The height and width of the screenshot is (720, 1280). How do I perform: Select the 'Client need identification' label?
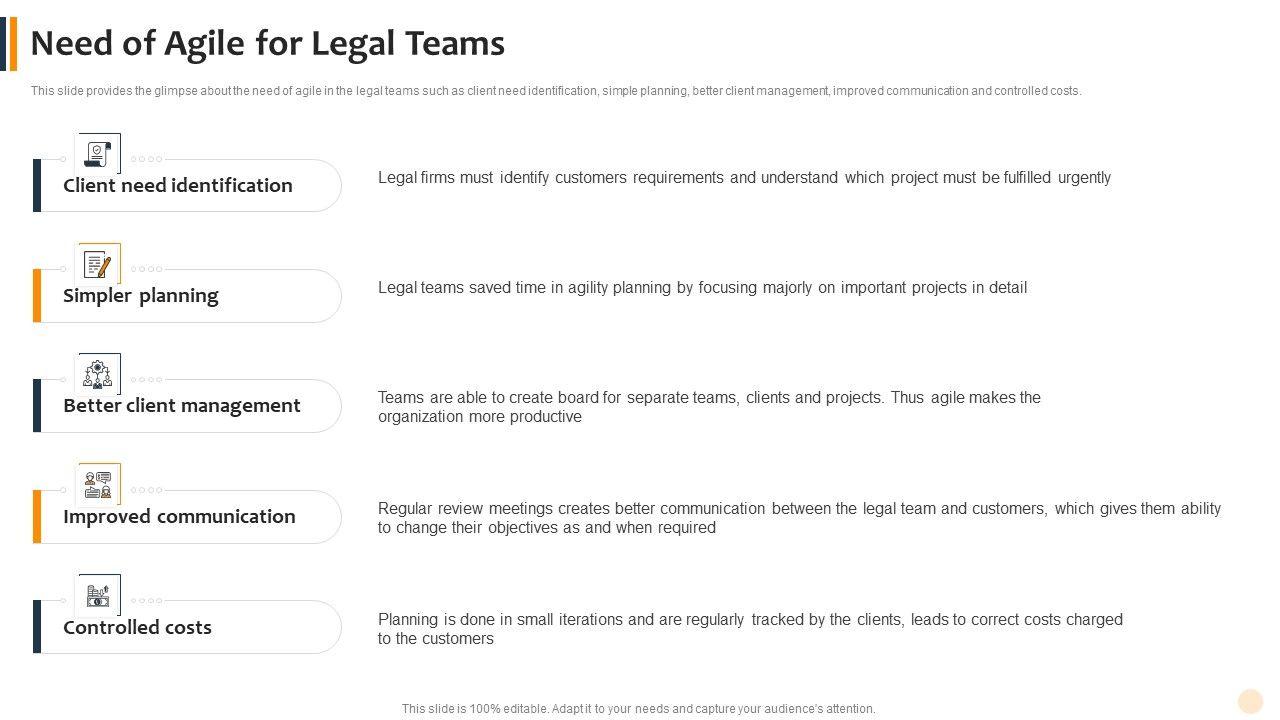point(178,185)
